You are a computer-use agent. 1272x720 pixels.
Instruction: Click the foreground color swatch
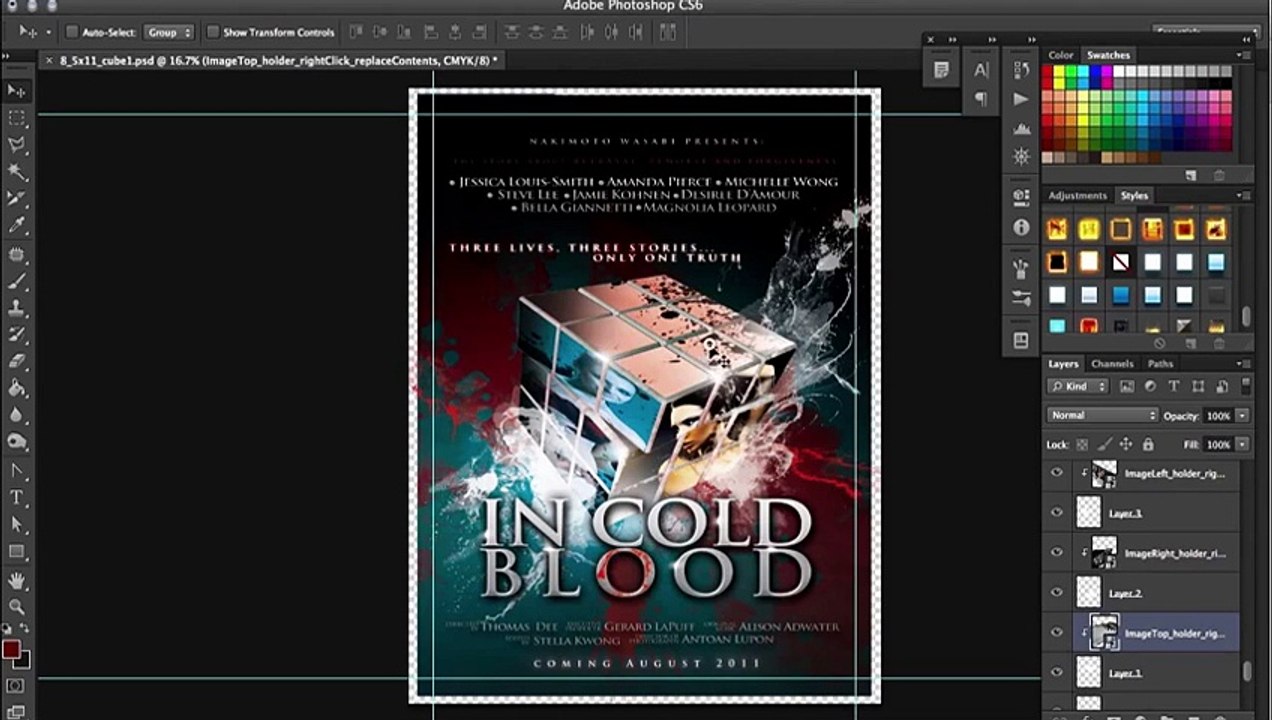click(11, 651)
